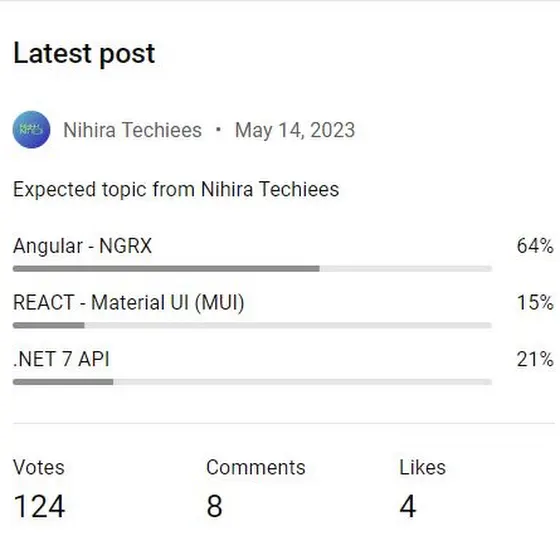Image resolution: width=560 pixels, height=560 pixels.
Task: Click the Likes label
Action: [422, 468]
